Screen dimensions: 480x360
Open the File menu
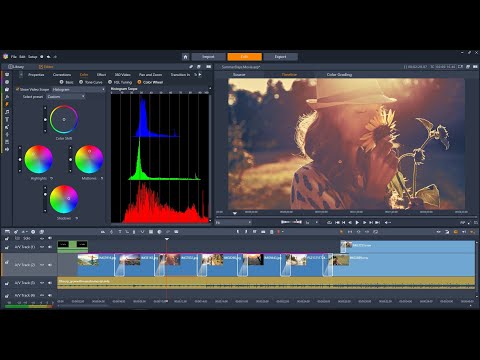(14, 57)
